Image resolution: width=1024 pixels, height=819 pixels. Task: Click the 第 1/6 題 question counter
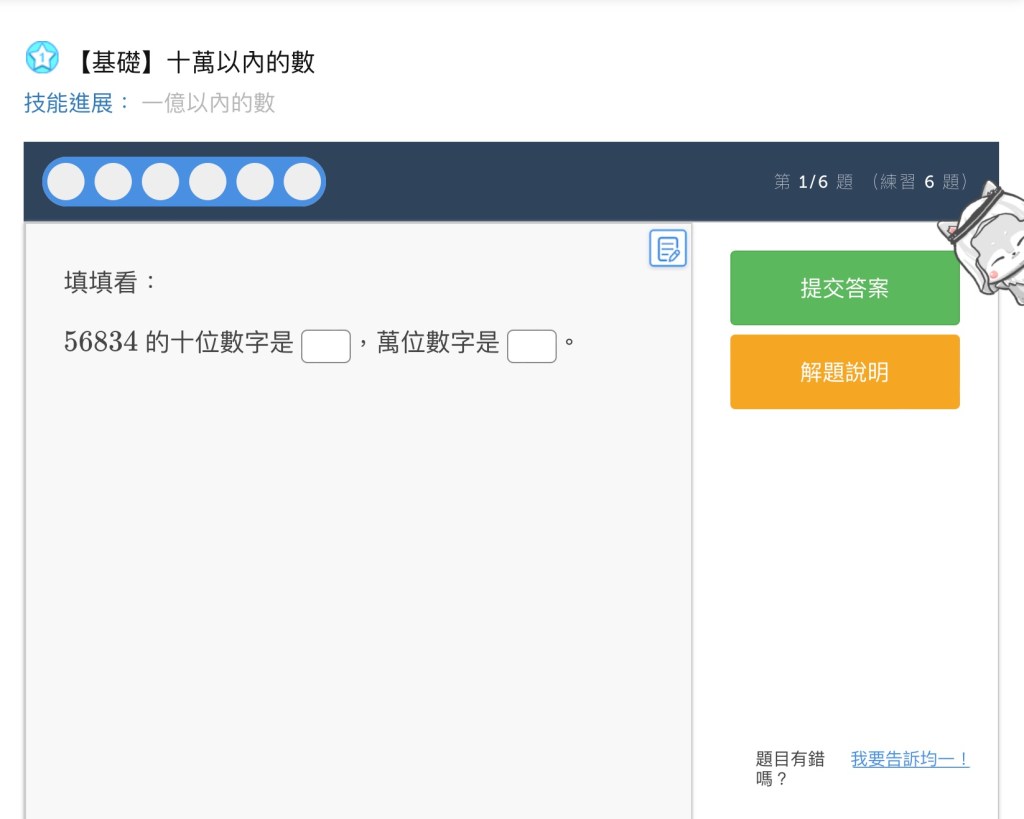click(x=813, y=182)
